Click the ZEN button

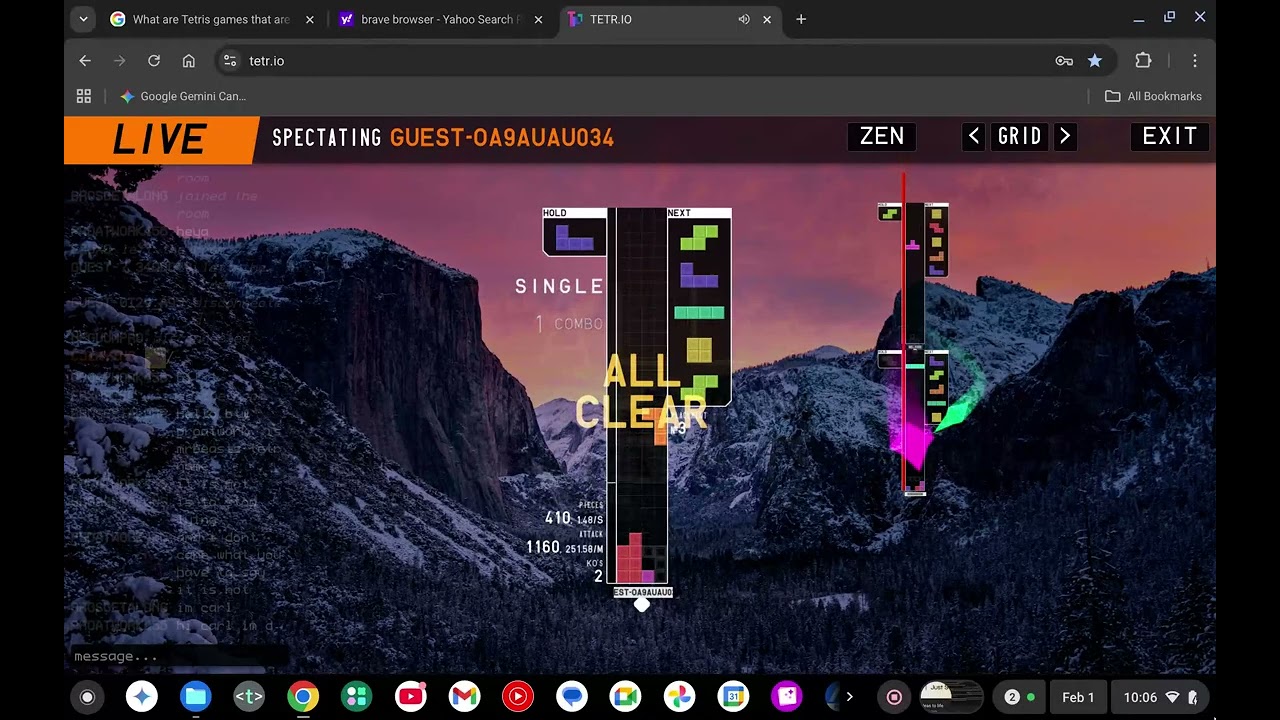pos(882,136)
